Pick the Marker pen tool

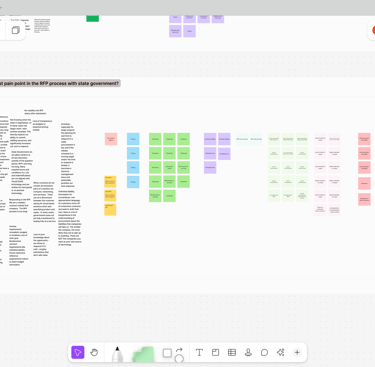pos(117,354)
